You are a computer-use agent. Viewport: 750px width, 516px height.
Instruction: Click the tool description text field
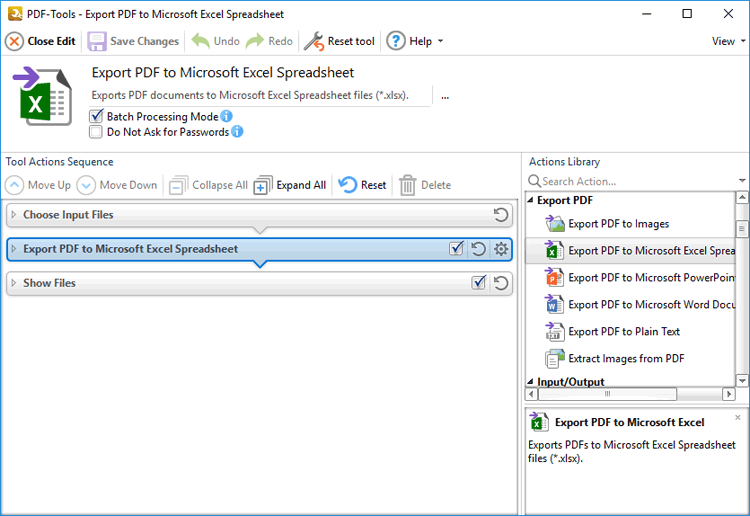click(x=261, y=95)
